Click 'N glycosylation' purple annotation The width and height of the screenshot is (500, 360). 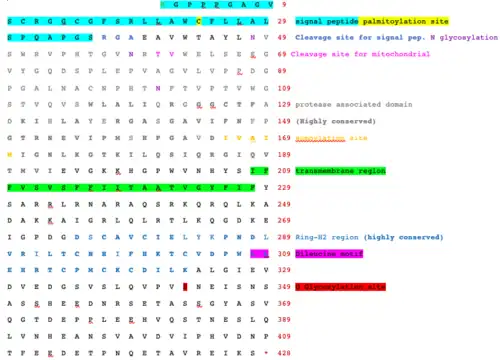464,38
